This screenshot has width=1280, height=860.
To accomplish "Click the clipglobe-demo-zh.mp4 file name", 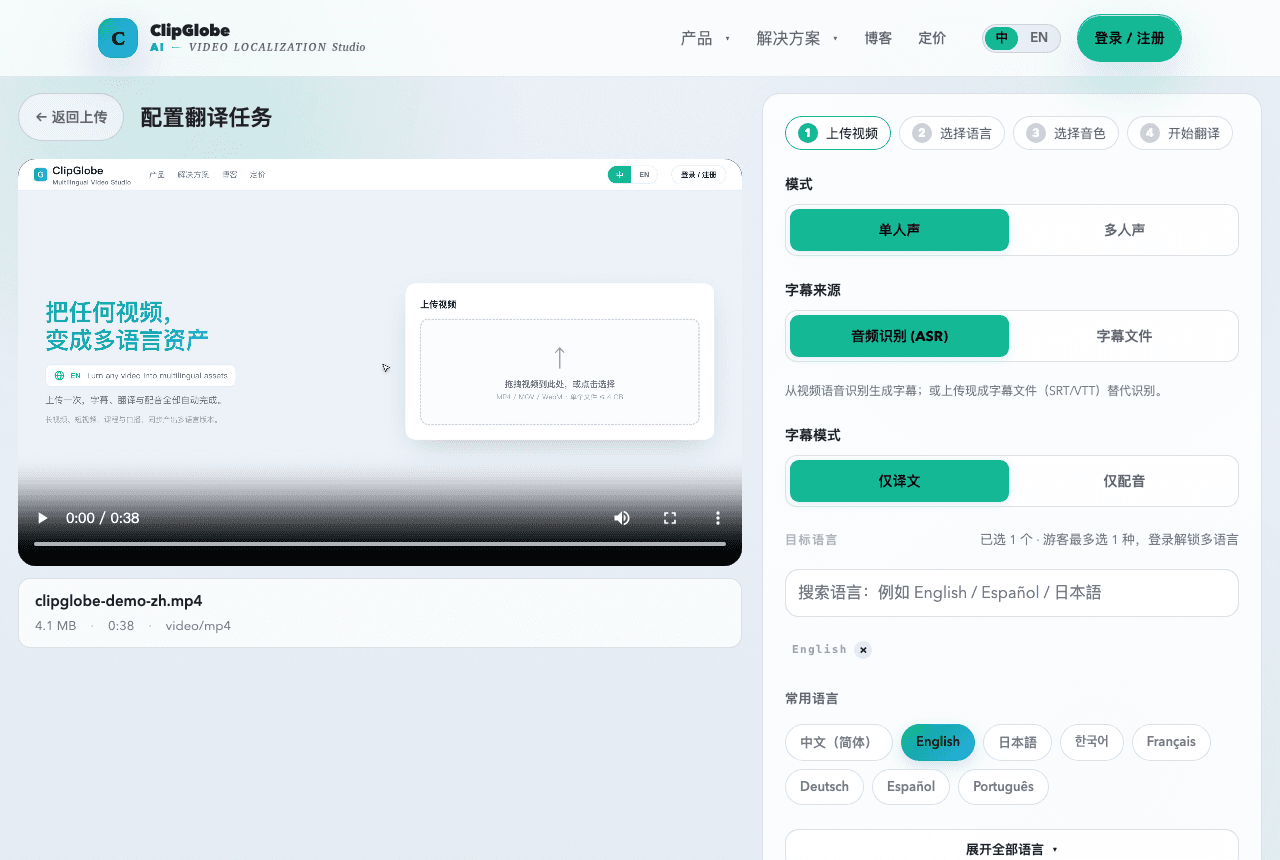I will coord(119,601).
